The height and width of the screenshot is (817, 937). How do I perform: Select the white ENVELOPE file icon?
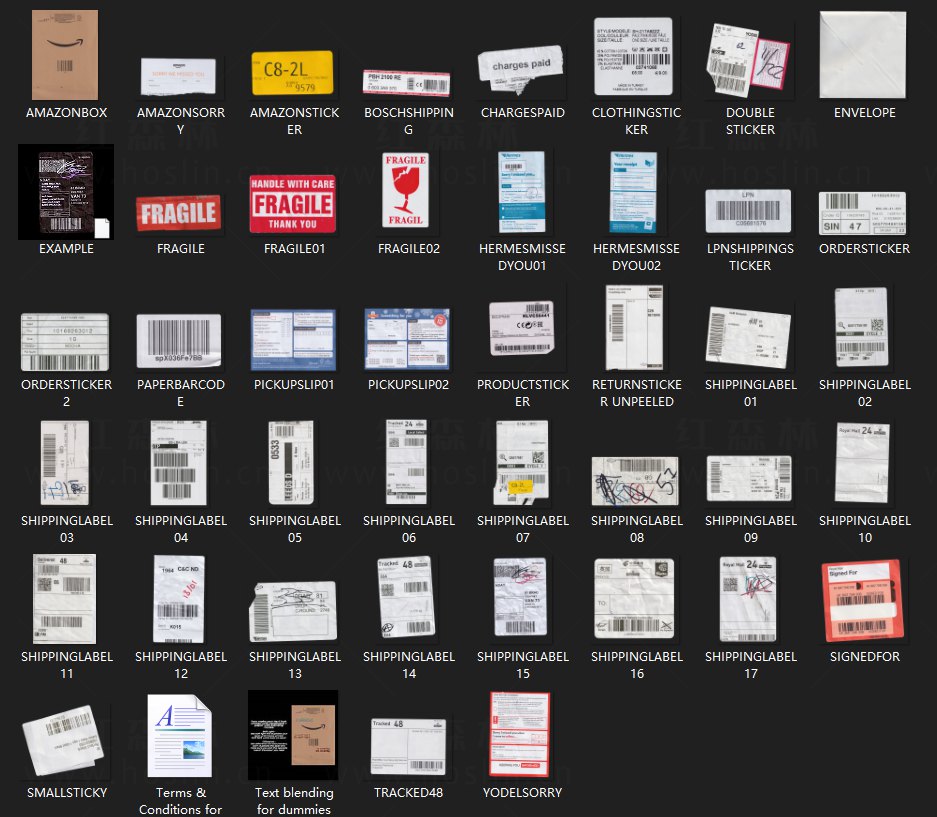[x=863, y=55]
